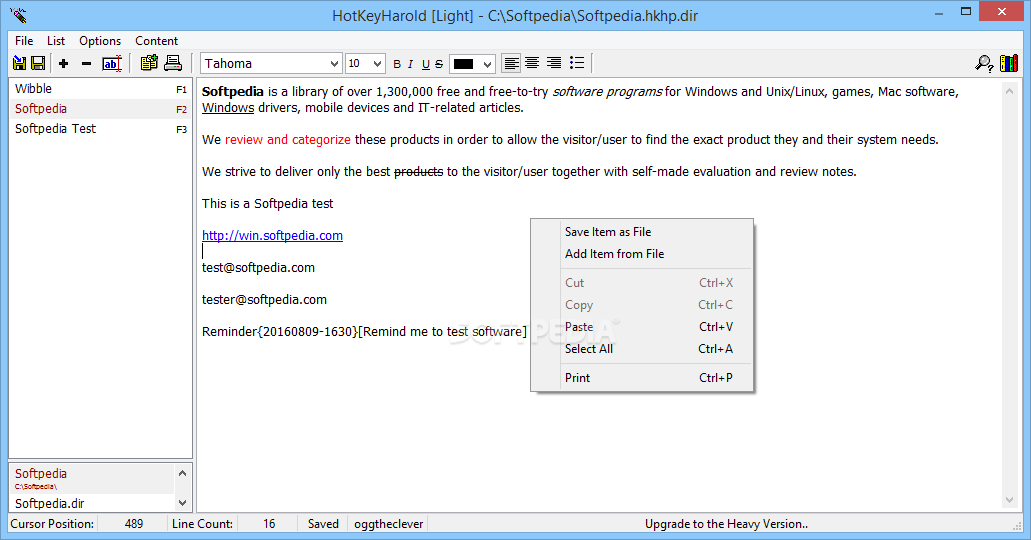Click the oggtheclever status bar entry
The height and width of the screenshot is (540, 1031).
point(389,524)
